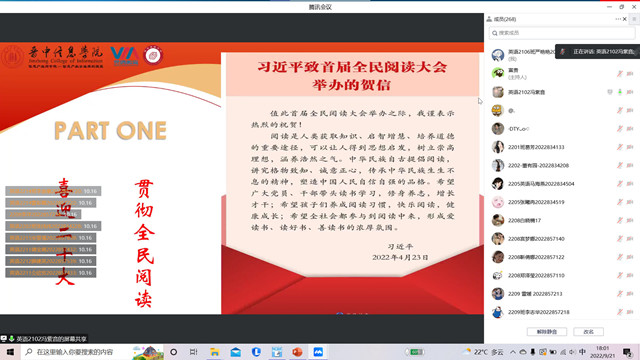Toggle muted mic icon for -DTY member

[620, 129]
